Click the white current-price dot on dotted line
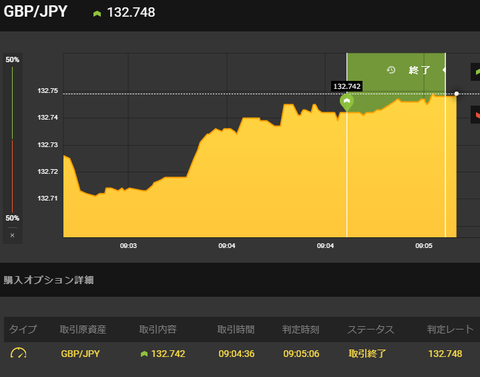This screenshot has height=377, width=480. click(457, 94)
